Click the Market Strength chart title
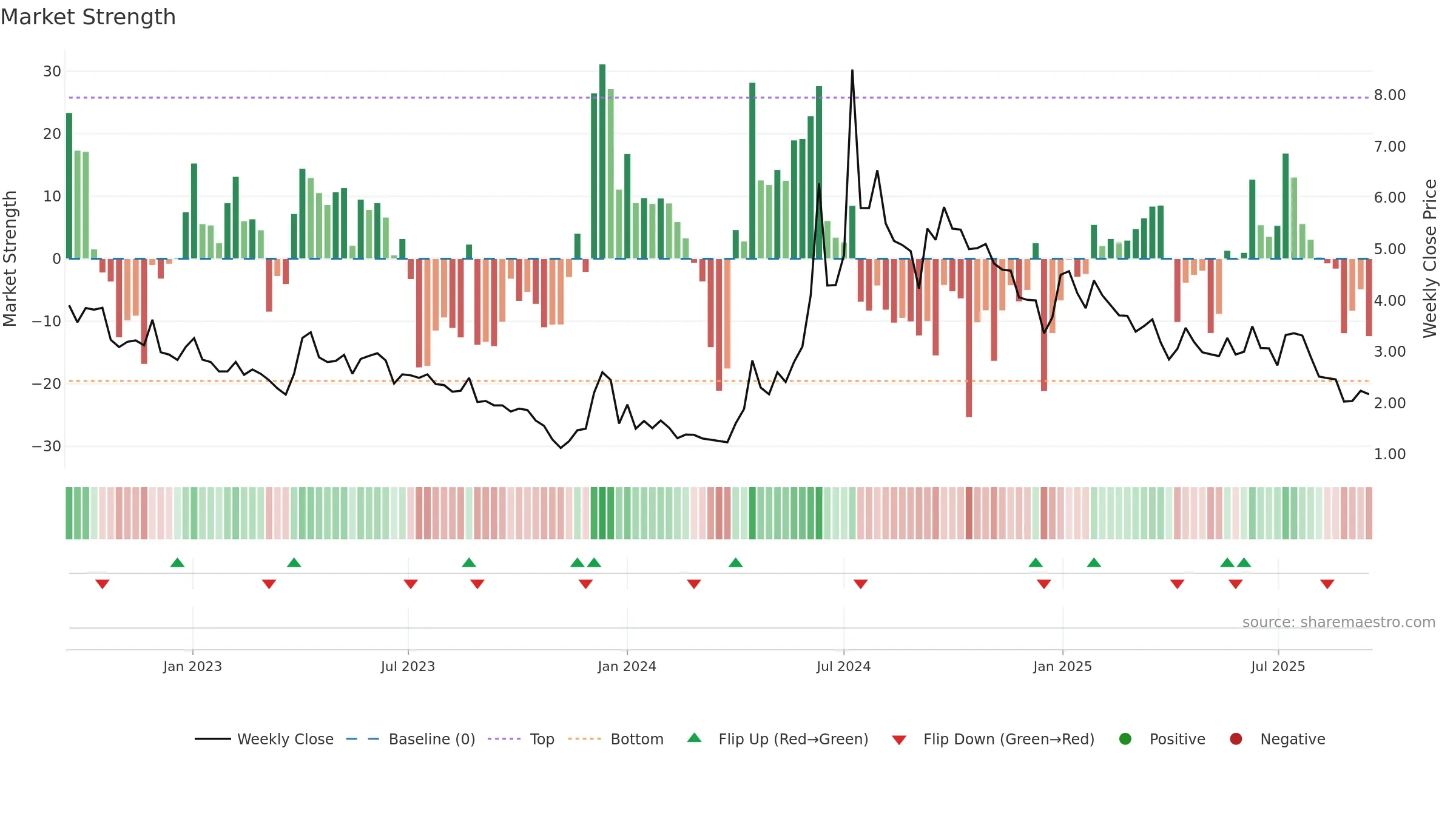 (88, 17)
